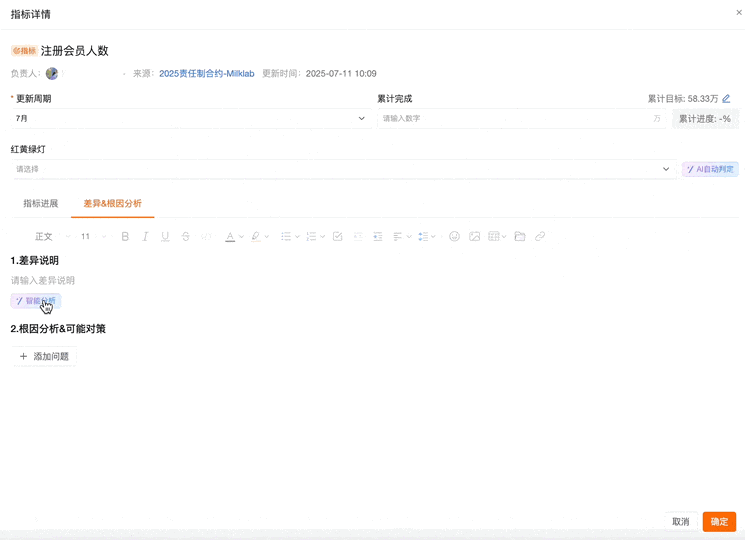Insert a checkbox task list
745x540 pixels.
click(x=337, y=237)
